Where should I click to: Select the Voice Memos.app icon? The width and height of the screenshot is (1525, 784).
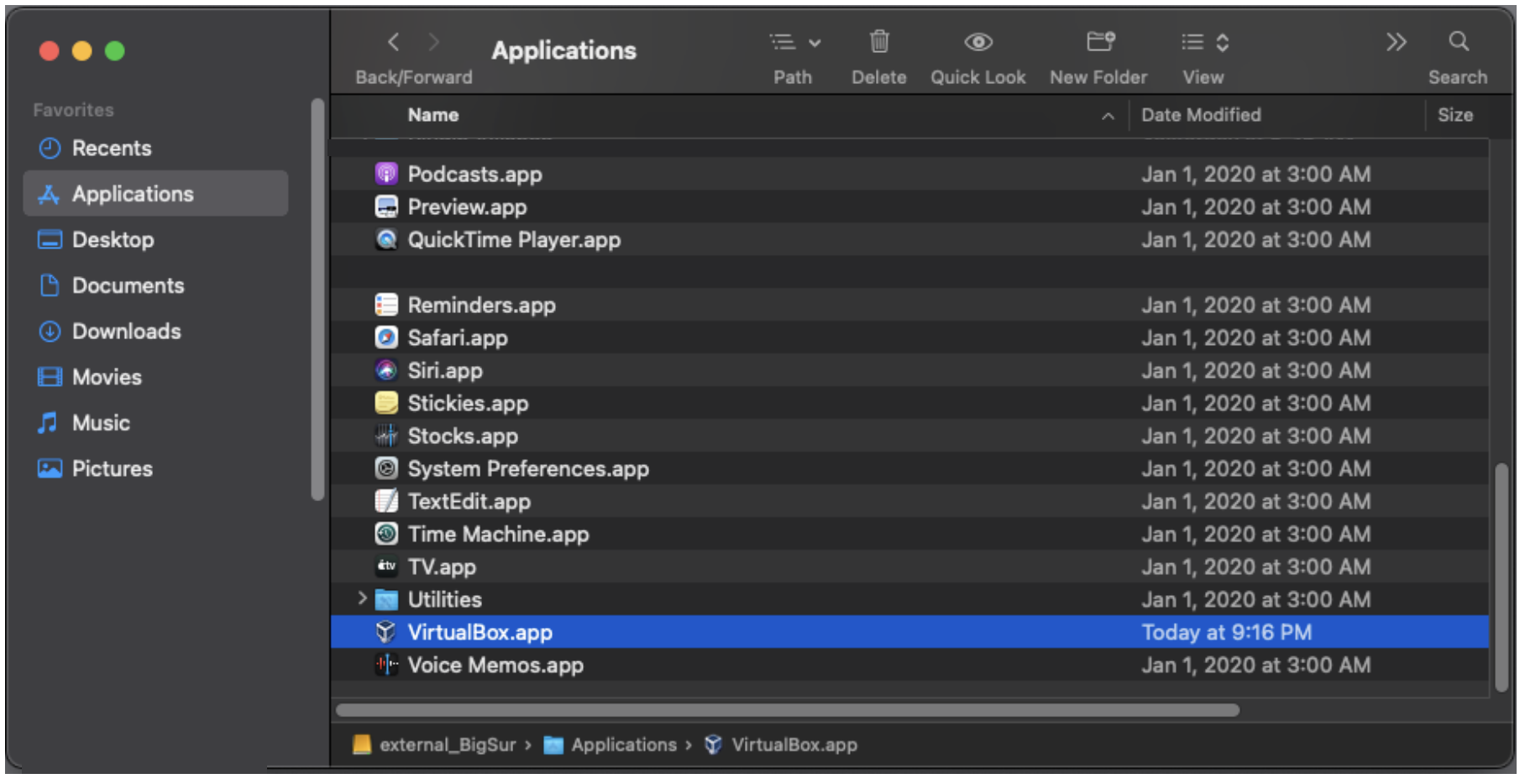(x=385, y=665)
